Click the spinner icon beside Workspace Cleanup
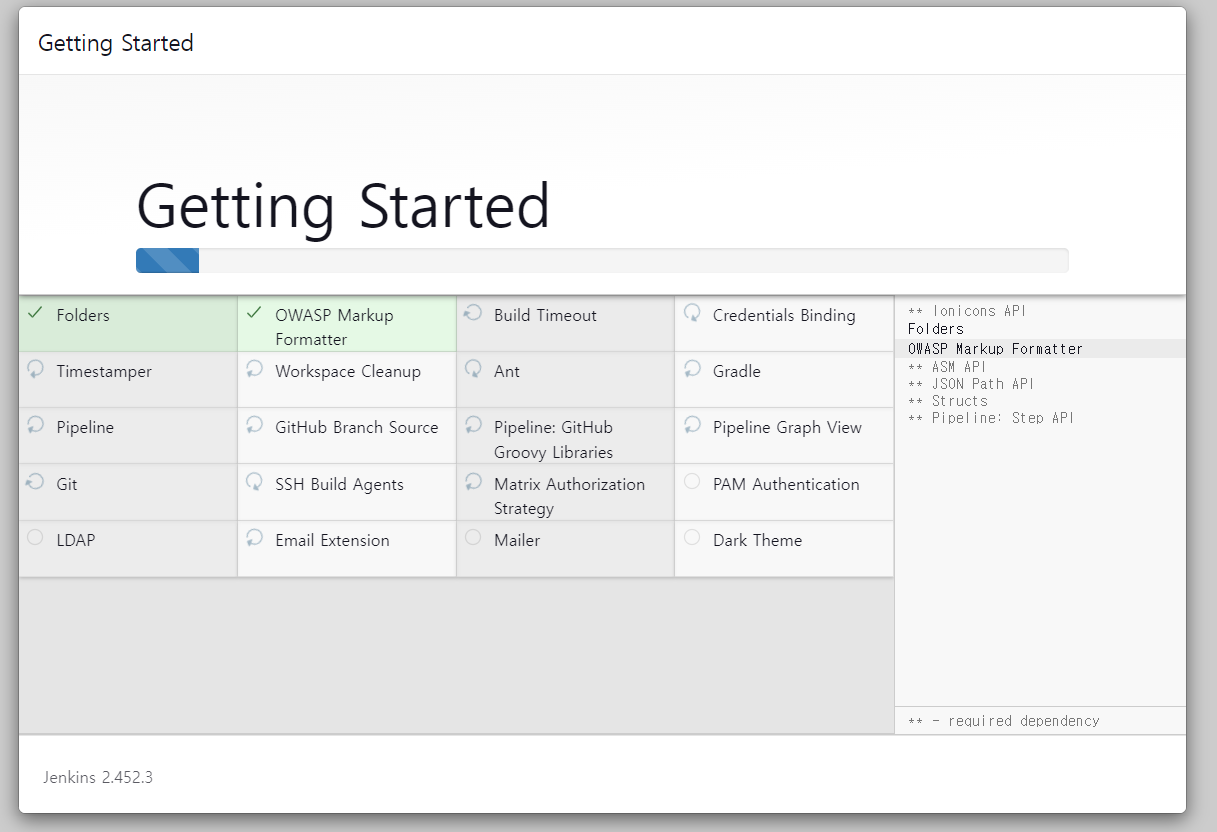Viewport: 1217px width, 832px height. 254,370
